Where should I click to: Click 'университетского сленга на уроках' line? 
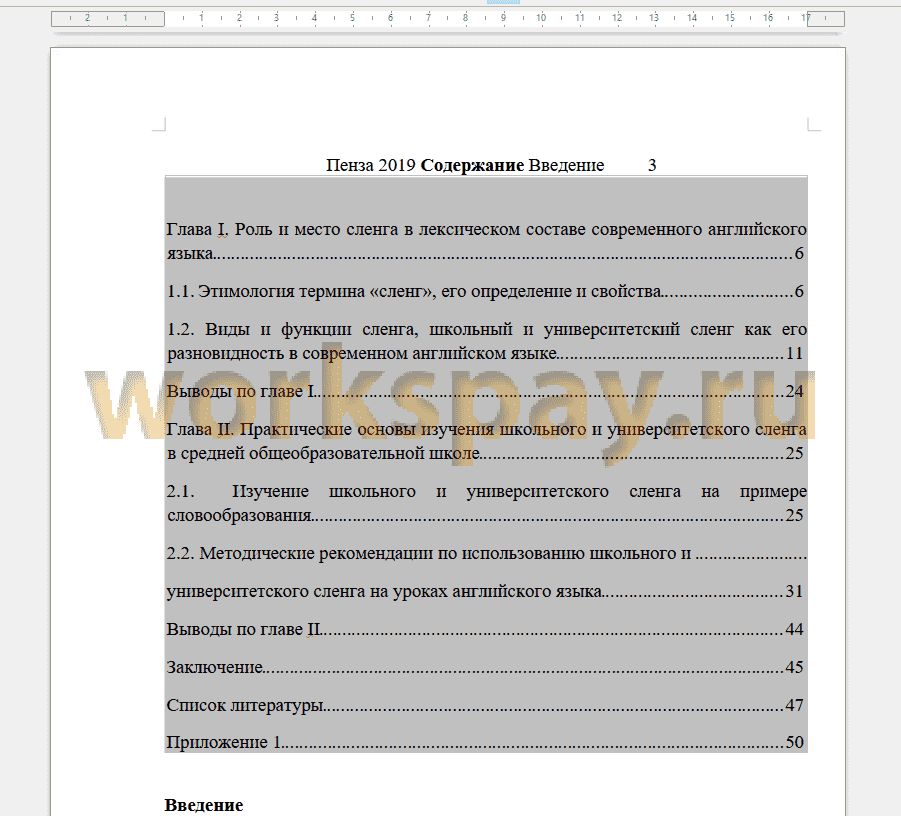click(486, 591)
